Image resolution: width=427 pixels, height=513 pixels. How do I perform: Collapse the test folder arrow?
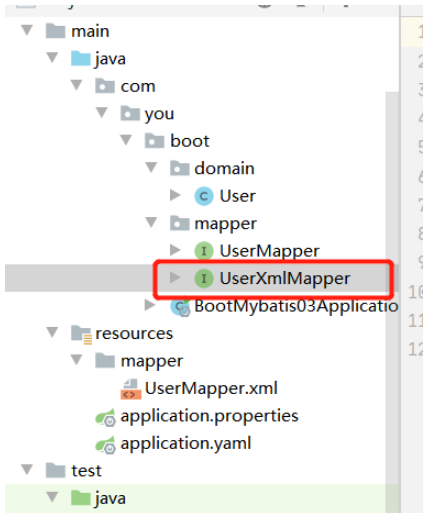coord(27,470)
